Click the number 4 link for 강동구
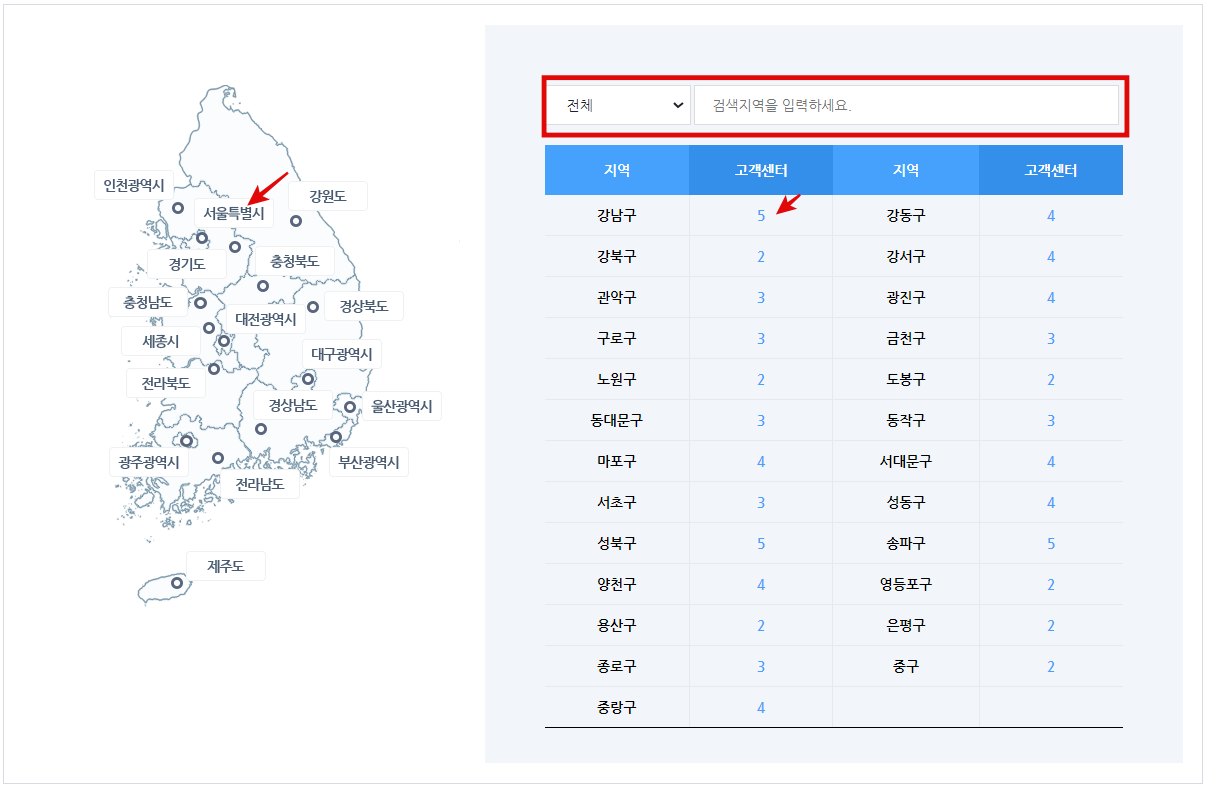 pos(1051,214)
